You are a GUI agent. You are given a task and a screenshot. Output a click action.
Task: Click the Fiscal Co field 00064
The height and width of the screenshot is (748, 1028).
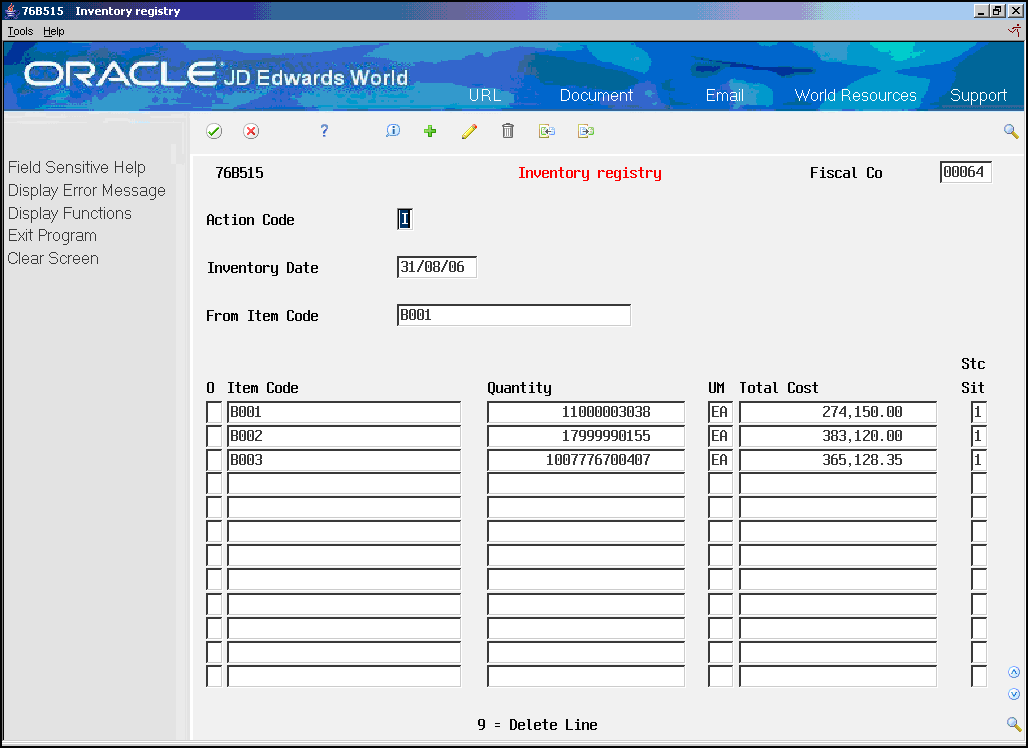pos(965,172)
